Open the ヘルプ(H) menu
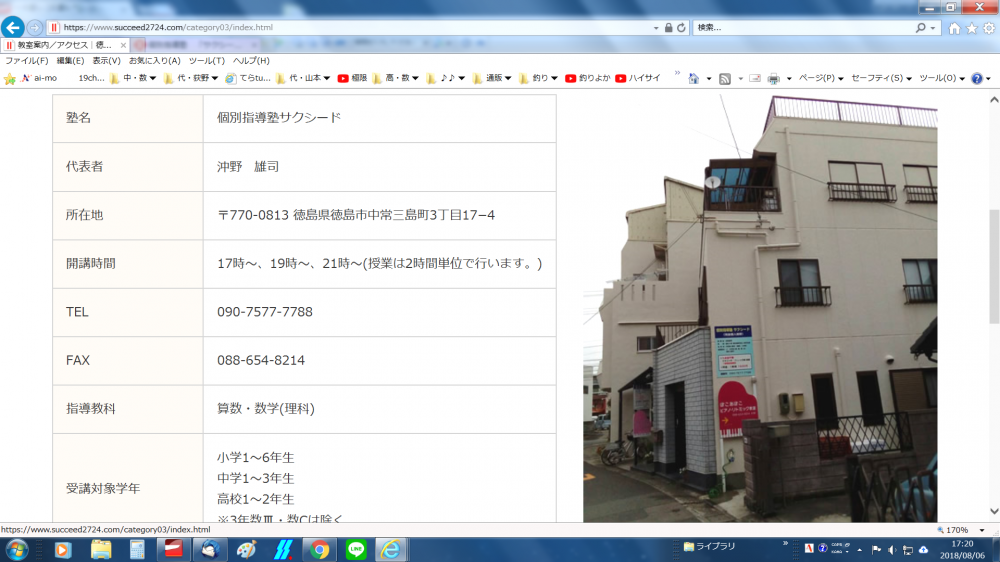The width and height of the screenshot is (1000, 562). (251, 61)
